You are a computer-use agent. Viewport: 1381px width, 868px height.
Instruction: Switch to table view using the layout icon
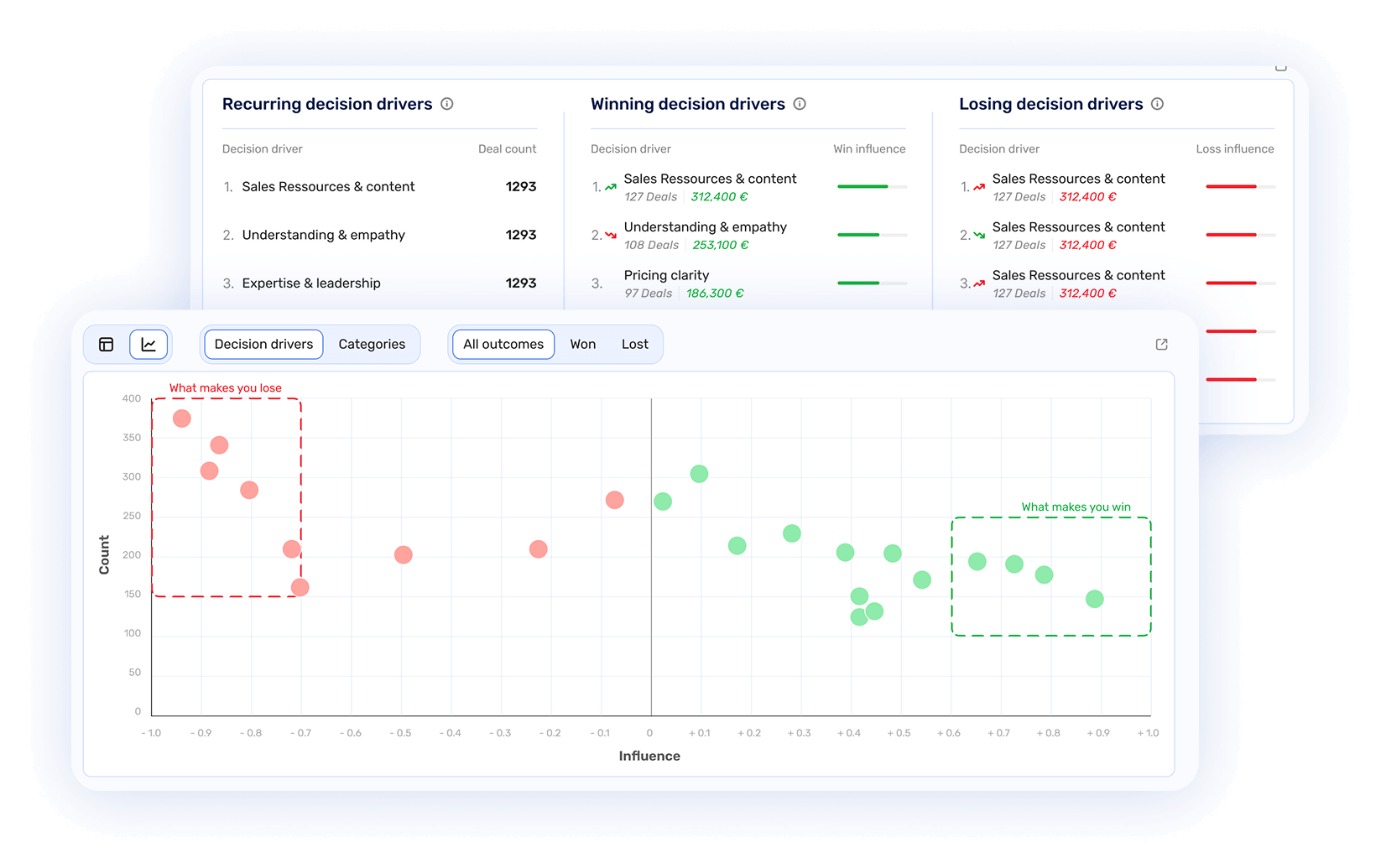pos(106,344)
